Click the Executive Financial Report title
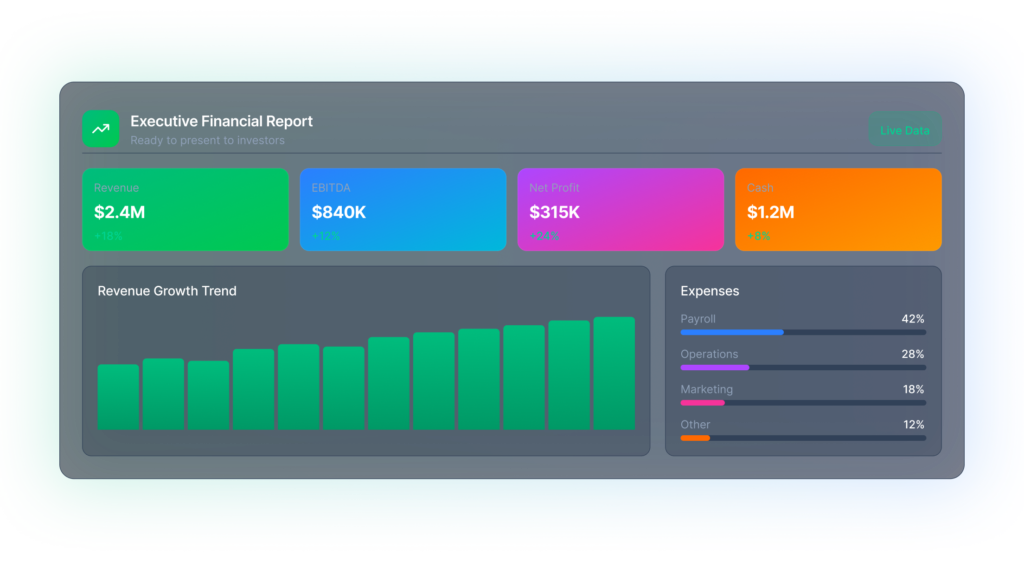Viewport: 1024px width, 561px height. point(221,121)
